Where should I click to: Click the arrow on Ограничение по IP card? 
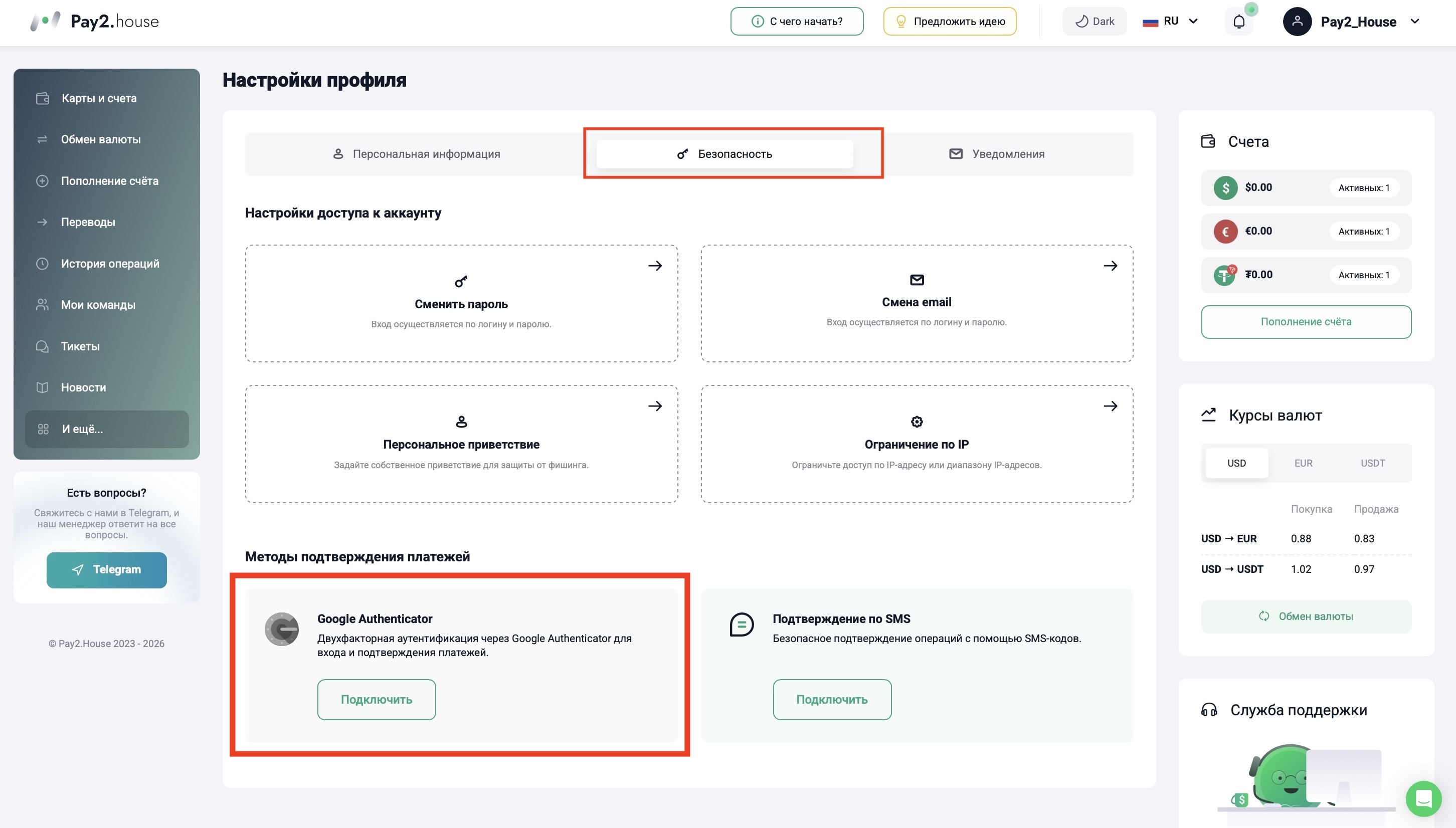tap(1110, 406)
